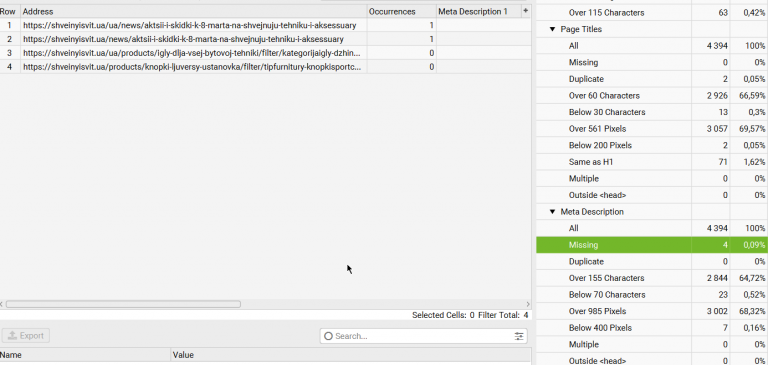The image size is (768, 365).
Task: Click row number 3 cell
Action: 10,53
